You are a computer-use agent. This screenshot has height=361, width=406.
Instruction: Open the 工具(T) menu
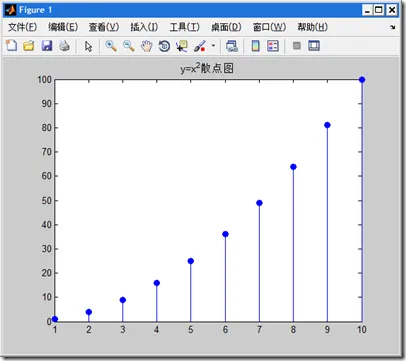pos(185,27)
